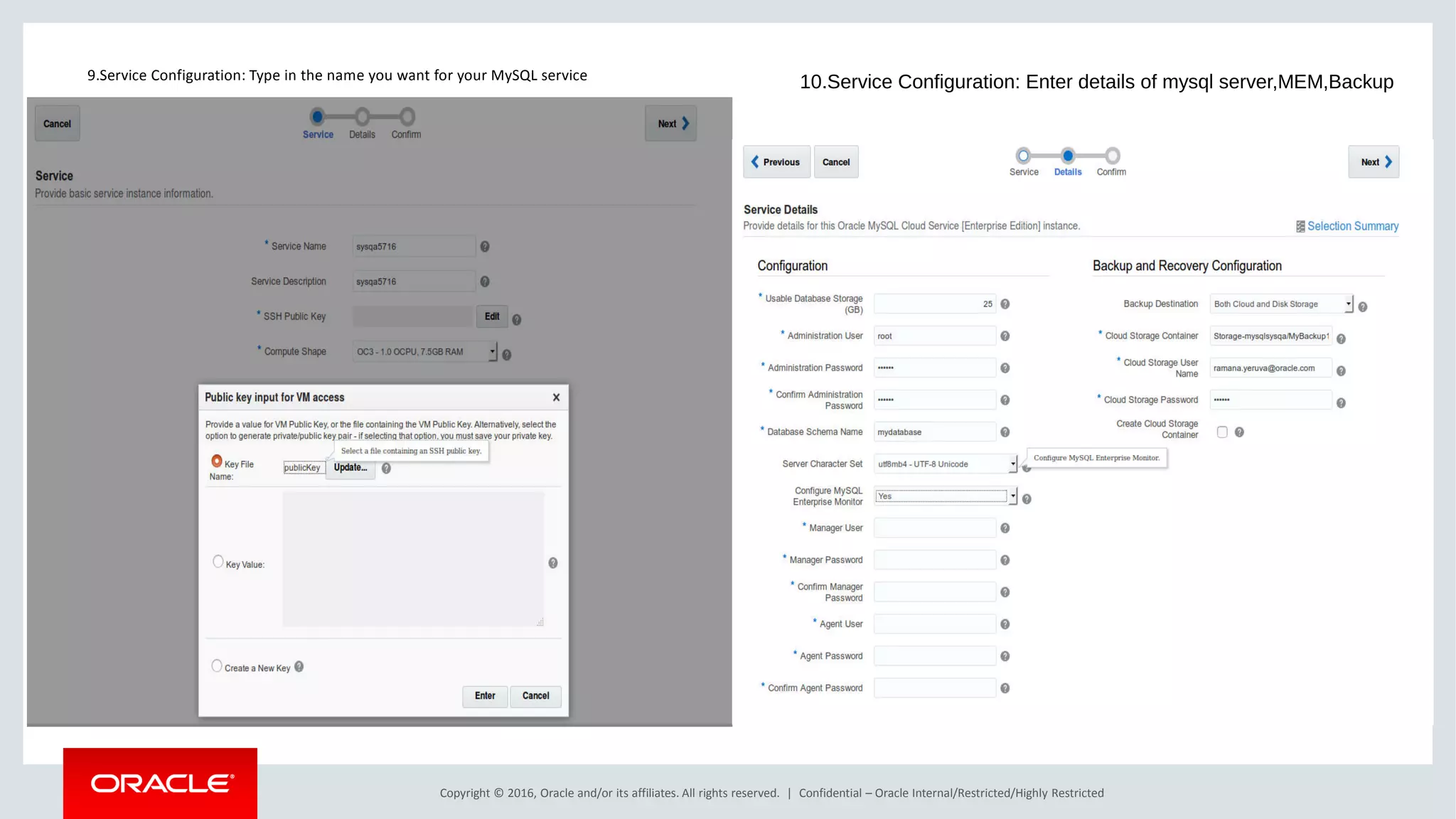The width and height of the screenshot is (1456, 819).
Task: Select the Create a New Key radio
Action: pos(217,666)
